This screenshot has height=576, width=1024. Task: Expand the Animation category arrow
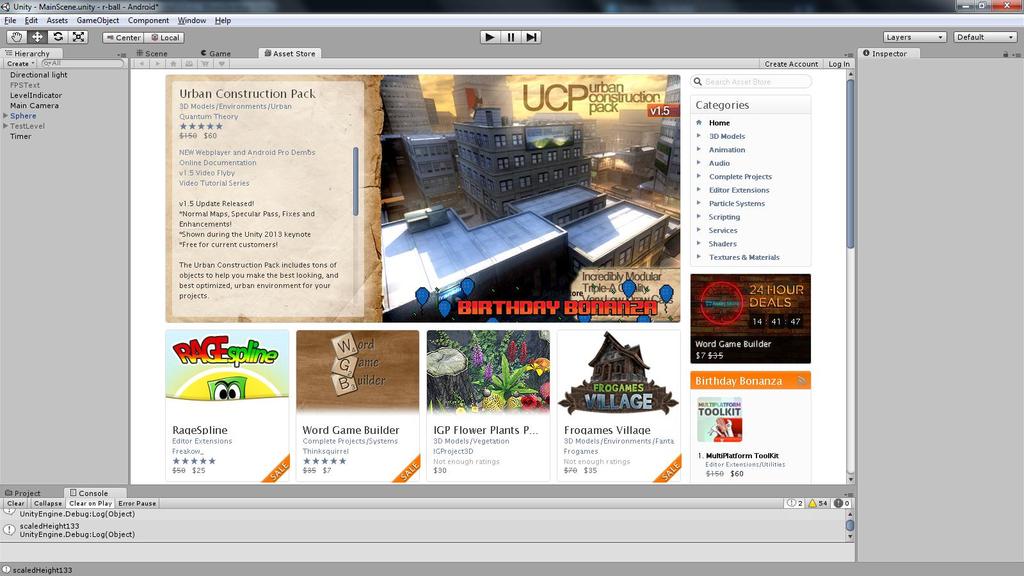699,150
